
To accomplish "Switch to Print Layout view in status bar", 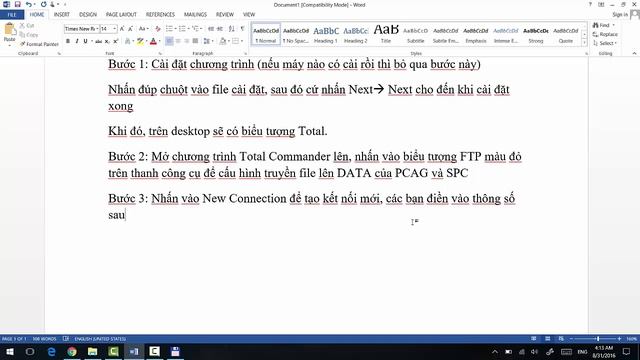I will pyautogui.click(x=547, y=339).
